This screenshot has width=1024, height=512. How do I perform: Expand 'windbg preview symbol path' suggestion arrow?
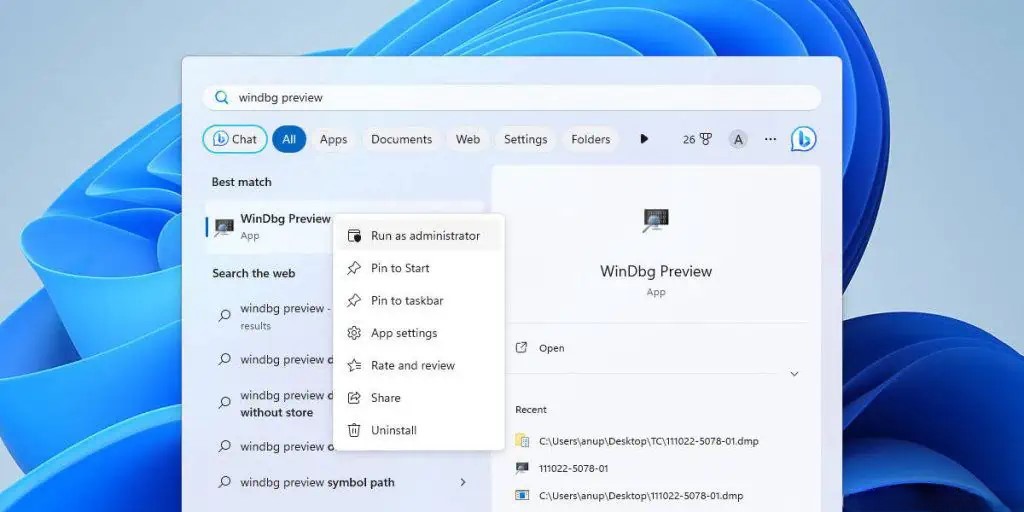pyautogui.click(x=462, y=482)
